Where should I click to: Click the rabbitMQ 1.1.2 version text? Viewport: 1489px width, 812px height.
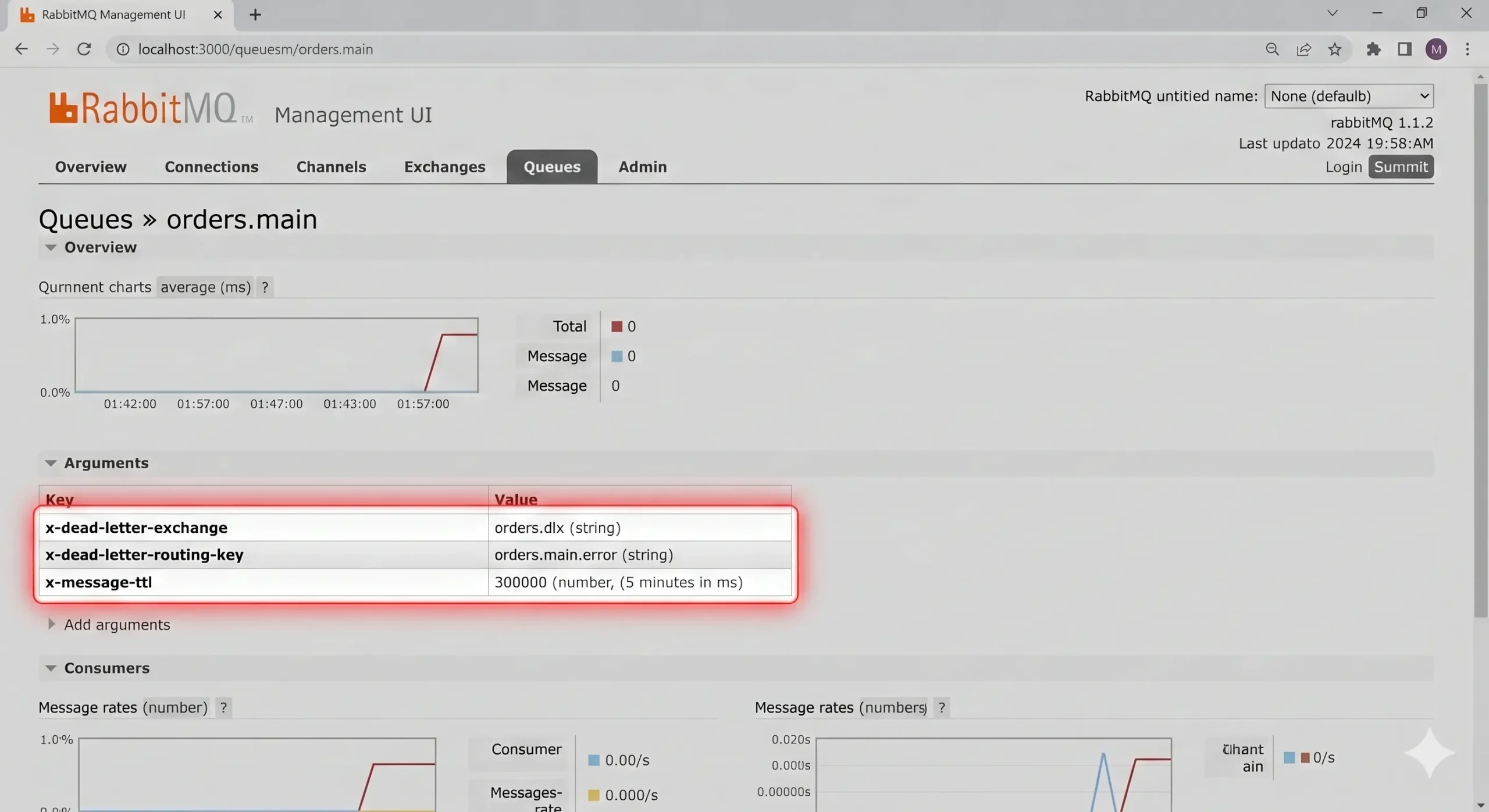coord(1382,123)
